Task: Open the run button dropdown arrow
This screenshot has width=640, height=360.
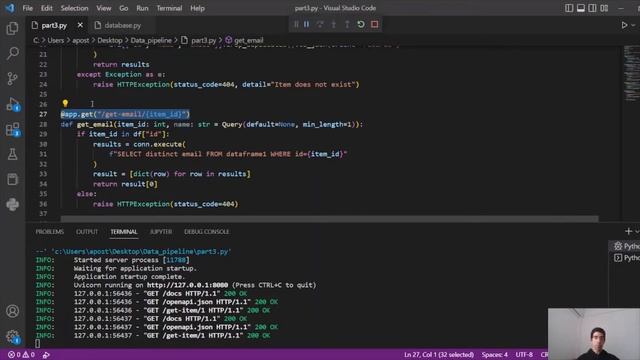Action: click(633, 25)
